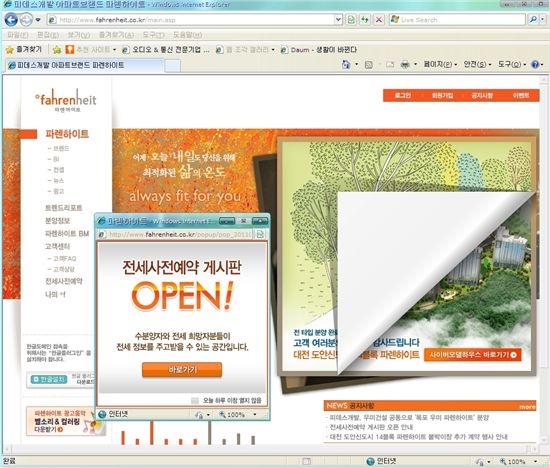Expand the 웹 조각 갤러리 dropdown
Screen dimensions: 550x468
pos(273,50)
